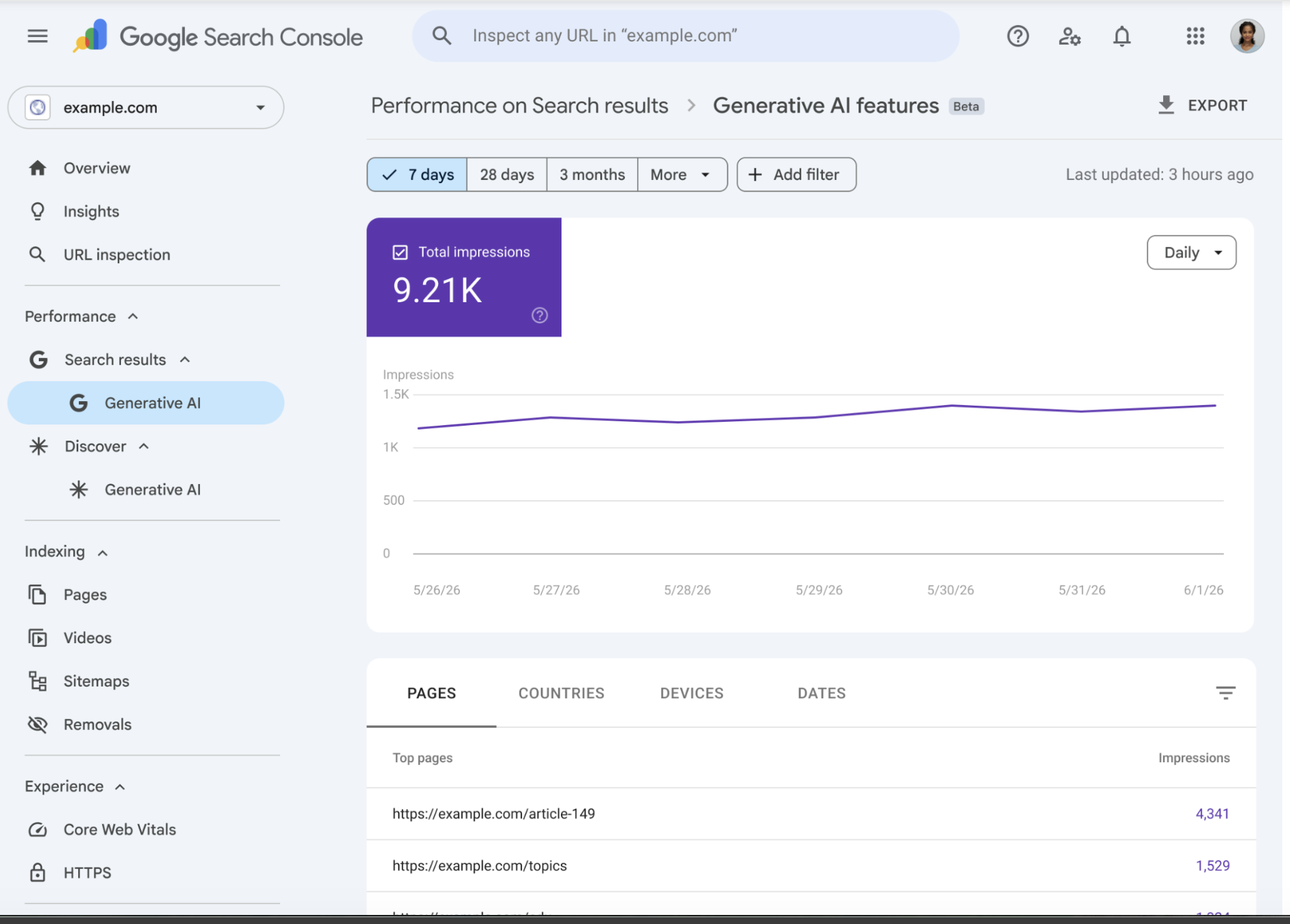Viewport: 1290px width, 924px height.
Task: Click the Overview home icon
Action: tap(38, 168)
